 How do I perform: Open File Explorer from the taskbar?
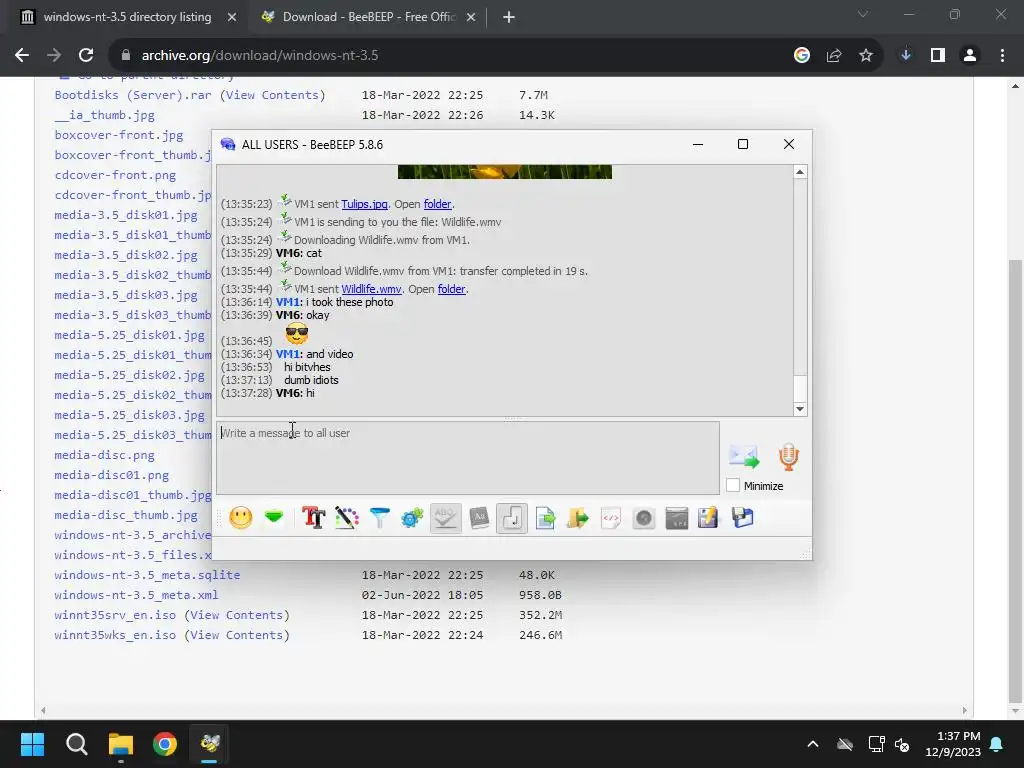(x=121, y=744)
